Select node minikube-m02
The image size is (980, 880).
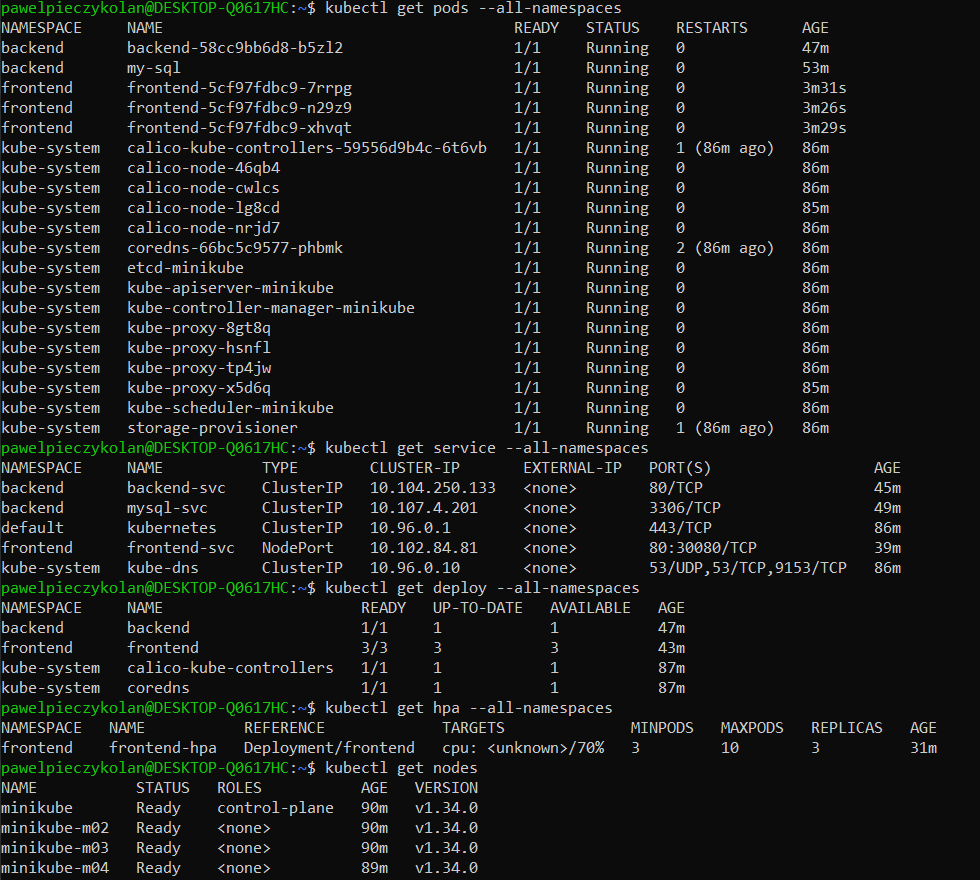pyautogui.click(x=55, y=828)
